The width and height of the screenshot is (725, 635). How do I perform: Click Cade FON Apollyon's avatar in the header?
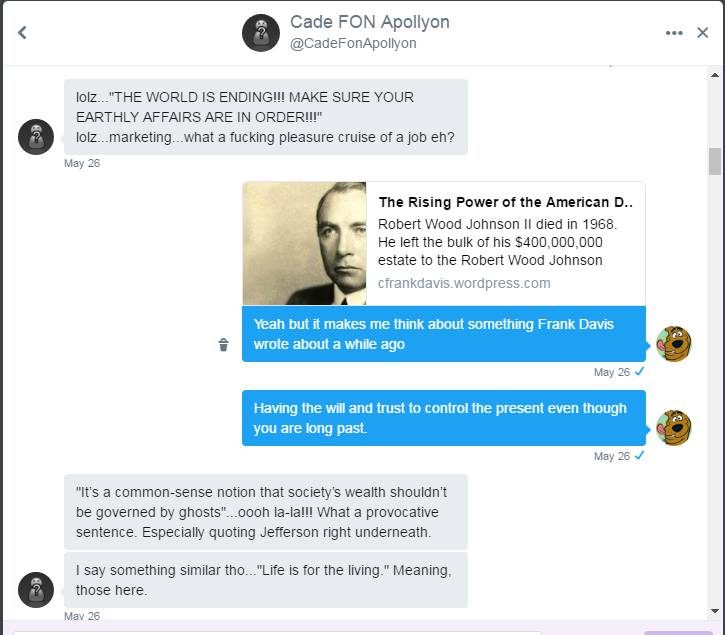click(261, 33)
